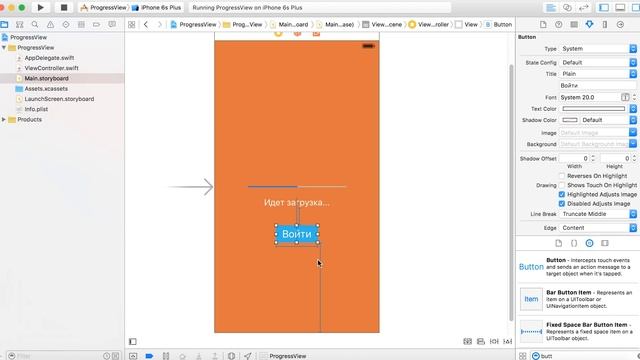Image resolution: width=640 pixels, height=360 pixels.
Task: Open the Test navigator icon
Action: point(66,24)
